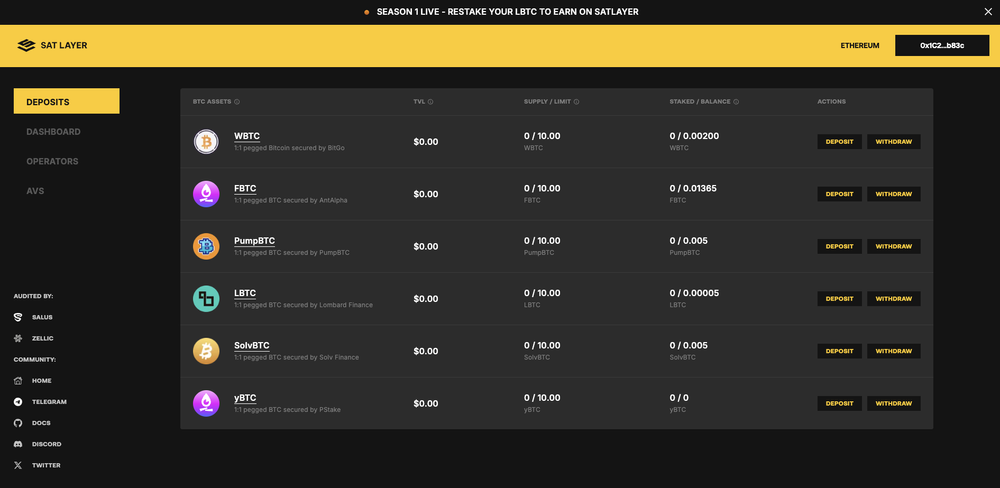Open the wallet address menu 0x1C2...b83c
Image resolution: width=1000 pixels, height=488 pixels.
pos(941,45)
